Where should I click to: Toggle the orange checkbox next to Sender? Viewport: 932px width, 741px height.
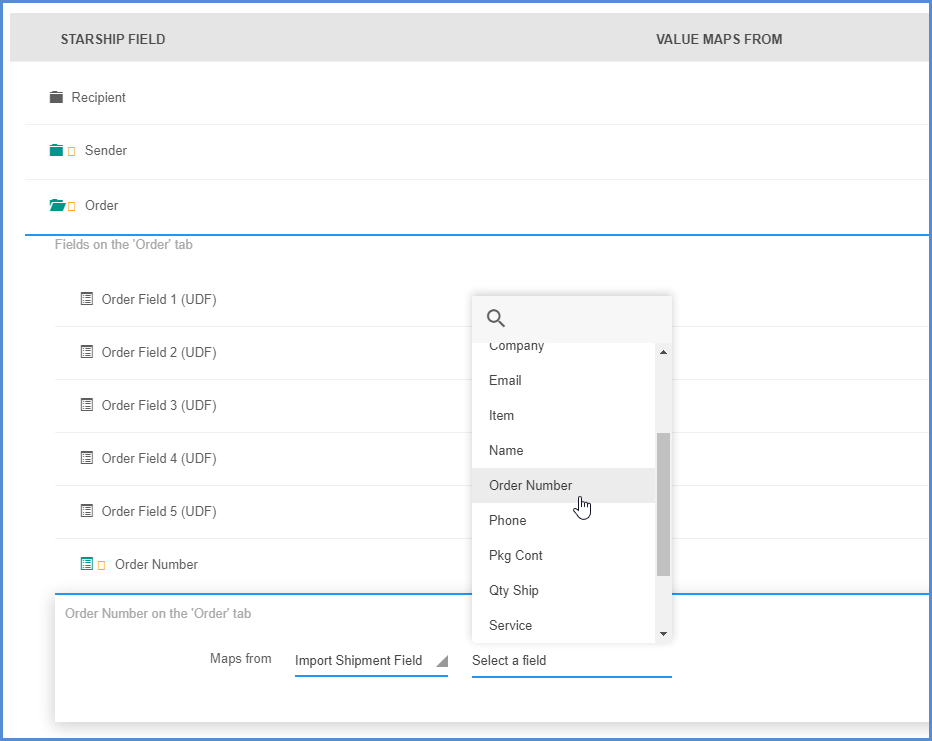71,150
